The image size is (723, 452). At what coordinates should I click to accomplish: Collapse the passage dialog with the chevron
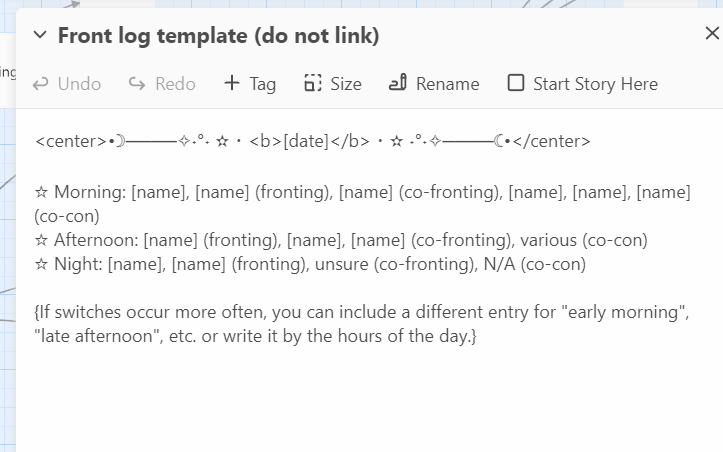click(40, 36)
